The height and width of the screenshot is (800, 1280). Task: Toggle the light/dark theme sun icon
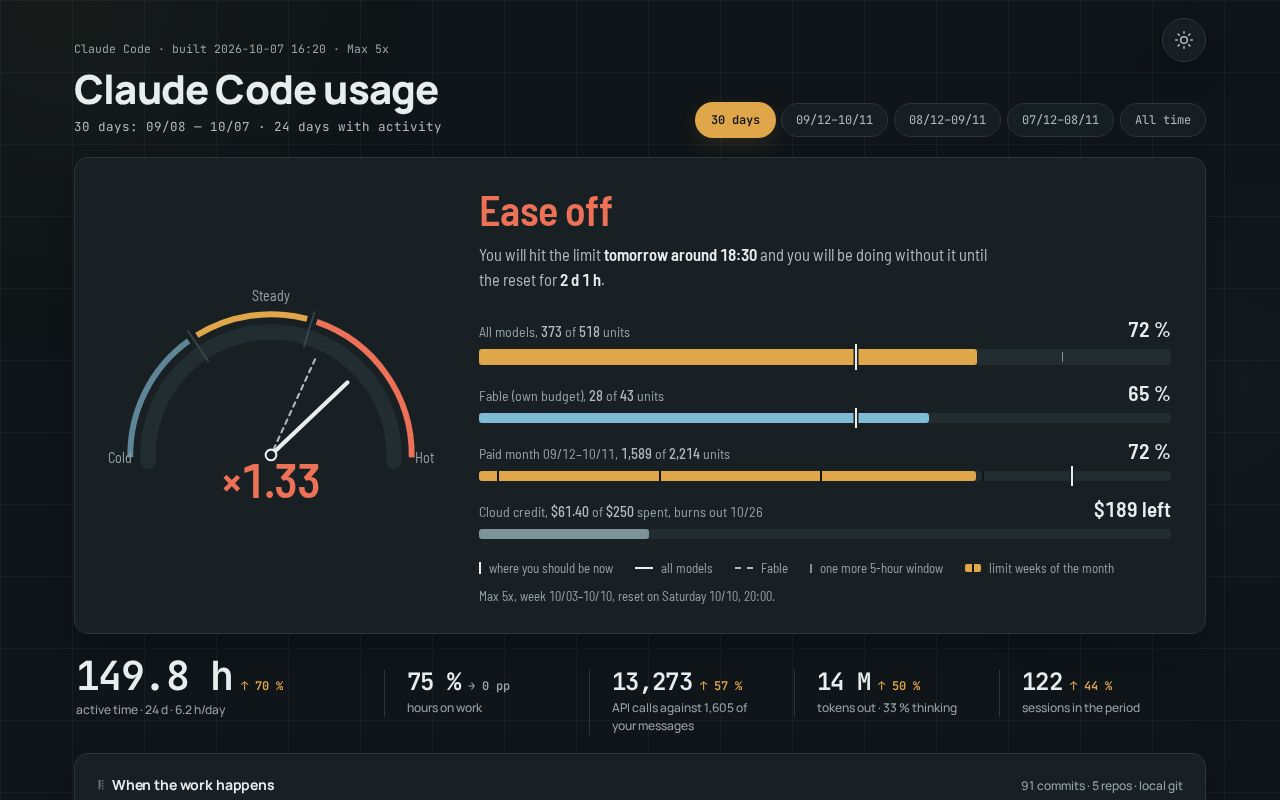1184,40
